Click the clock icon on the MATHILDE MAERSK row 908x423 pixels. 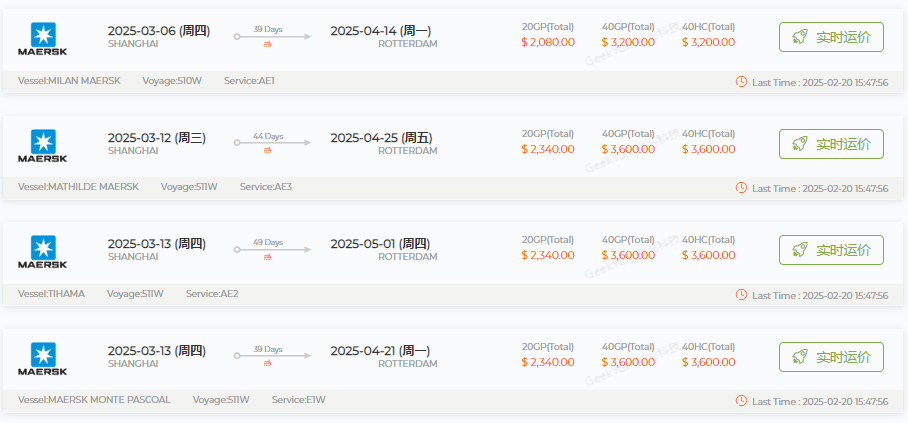pos(741,188)
